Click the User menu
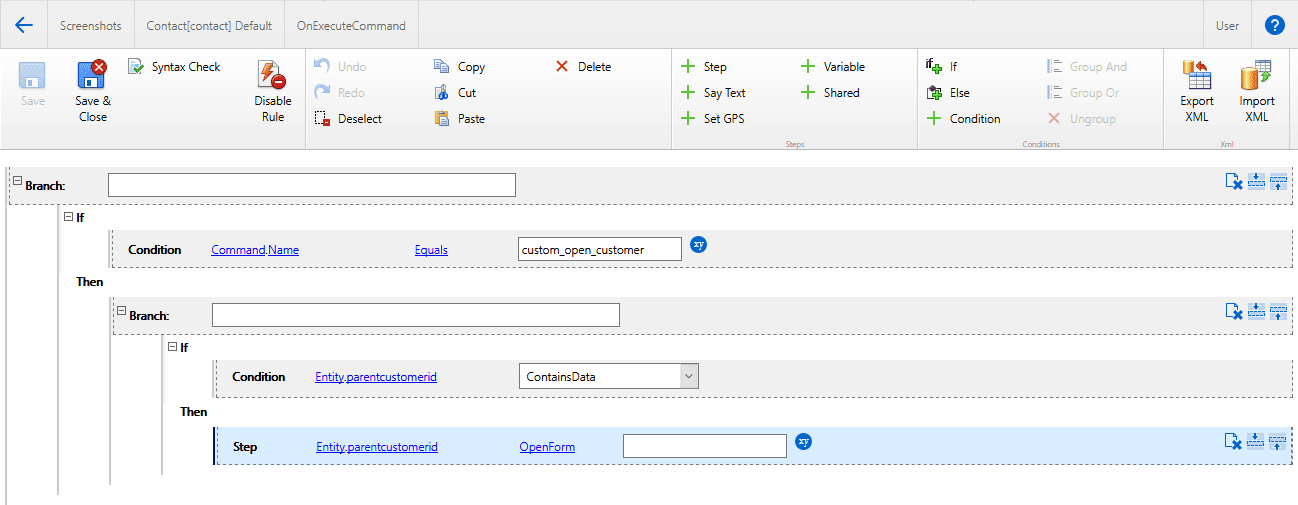Image resolution: width=1298 pixels, height=505 pixels. point(1228,26)
